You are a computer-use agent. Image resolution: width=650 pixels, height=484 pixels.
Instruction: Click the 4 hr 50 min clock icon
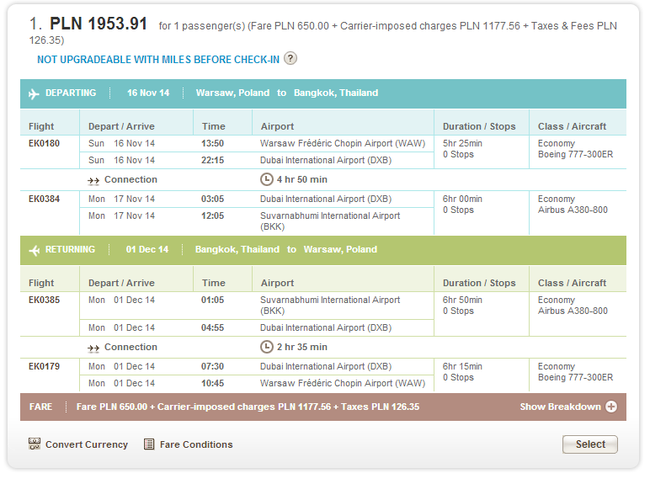(266, 180)
